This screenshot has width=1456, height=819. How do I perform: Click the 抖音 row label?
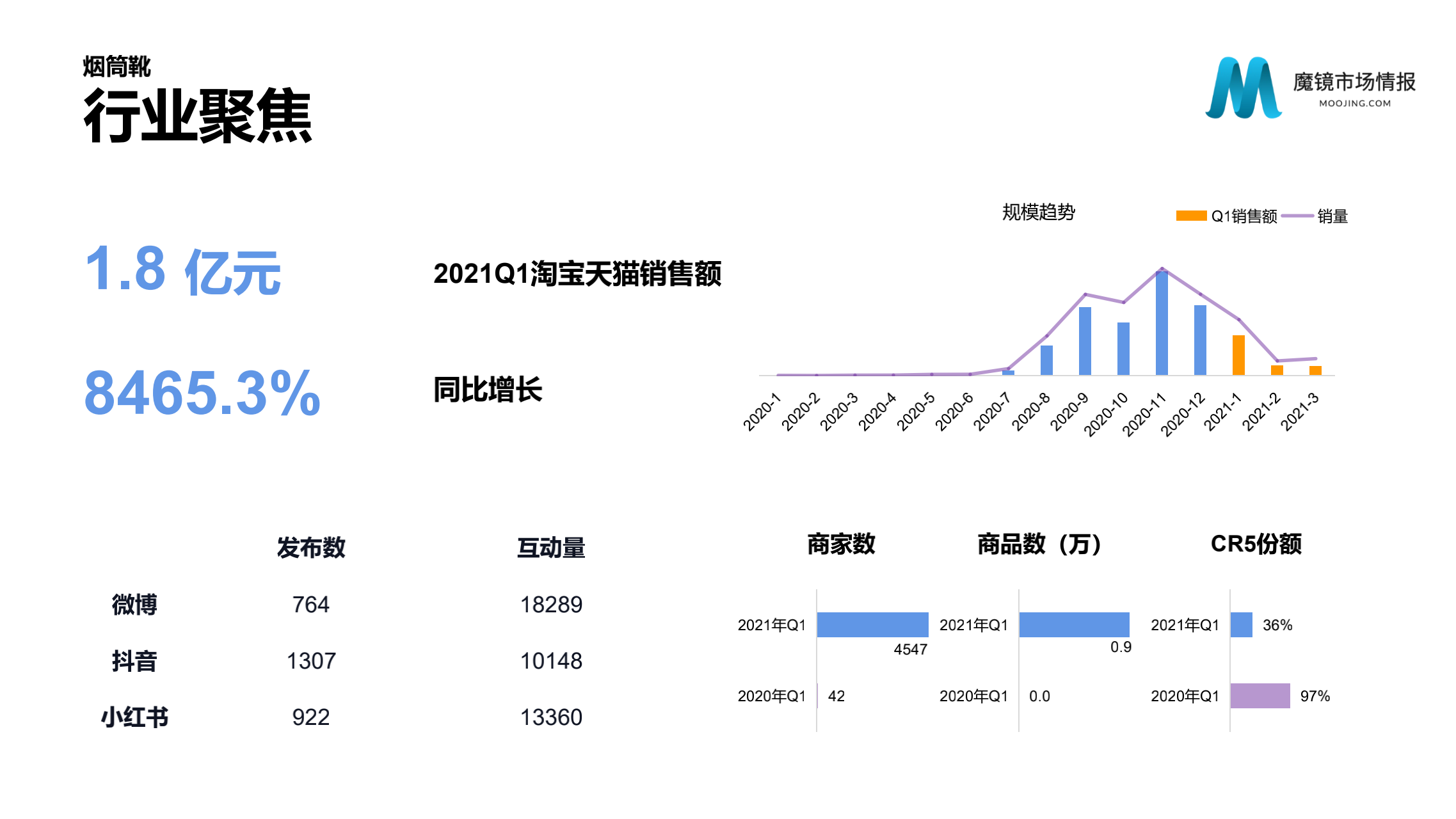[134, 661]
